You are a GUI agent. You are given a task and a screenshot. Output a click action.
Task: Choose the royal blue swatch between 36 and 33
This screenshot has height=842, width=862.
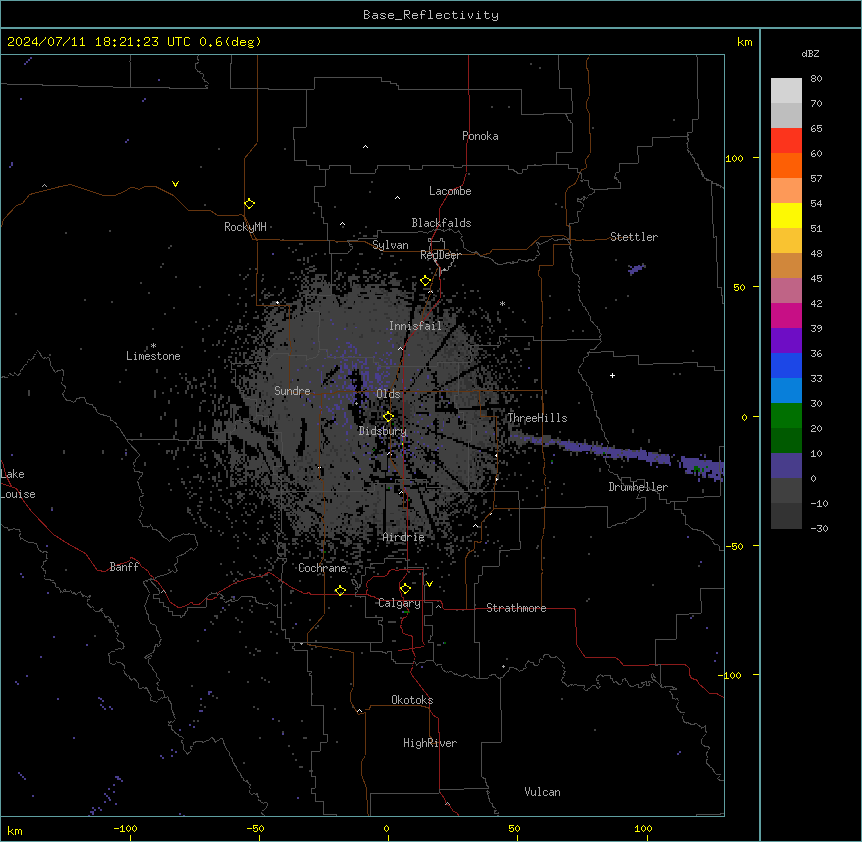pos(786,365)
